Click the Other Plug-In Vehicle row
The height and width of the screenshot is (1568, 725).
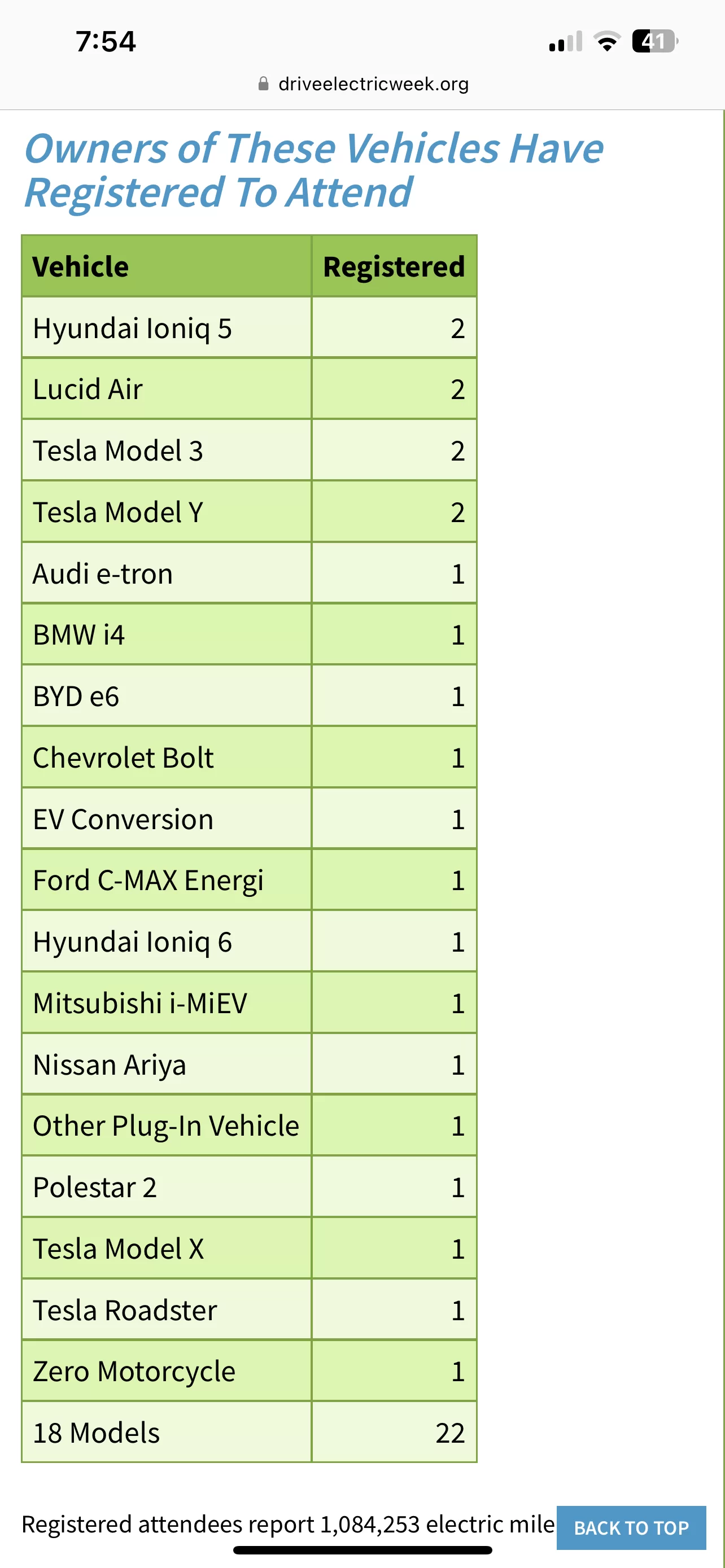tap(249, 1125)
